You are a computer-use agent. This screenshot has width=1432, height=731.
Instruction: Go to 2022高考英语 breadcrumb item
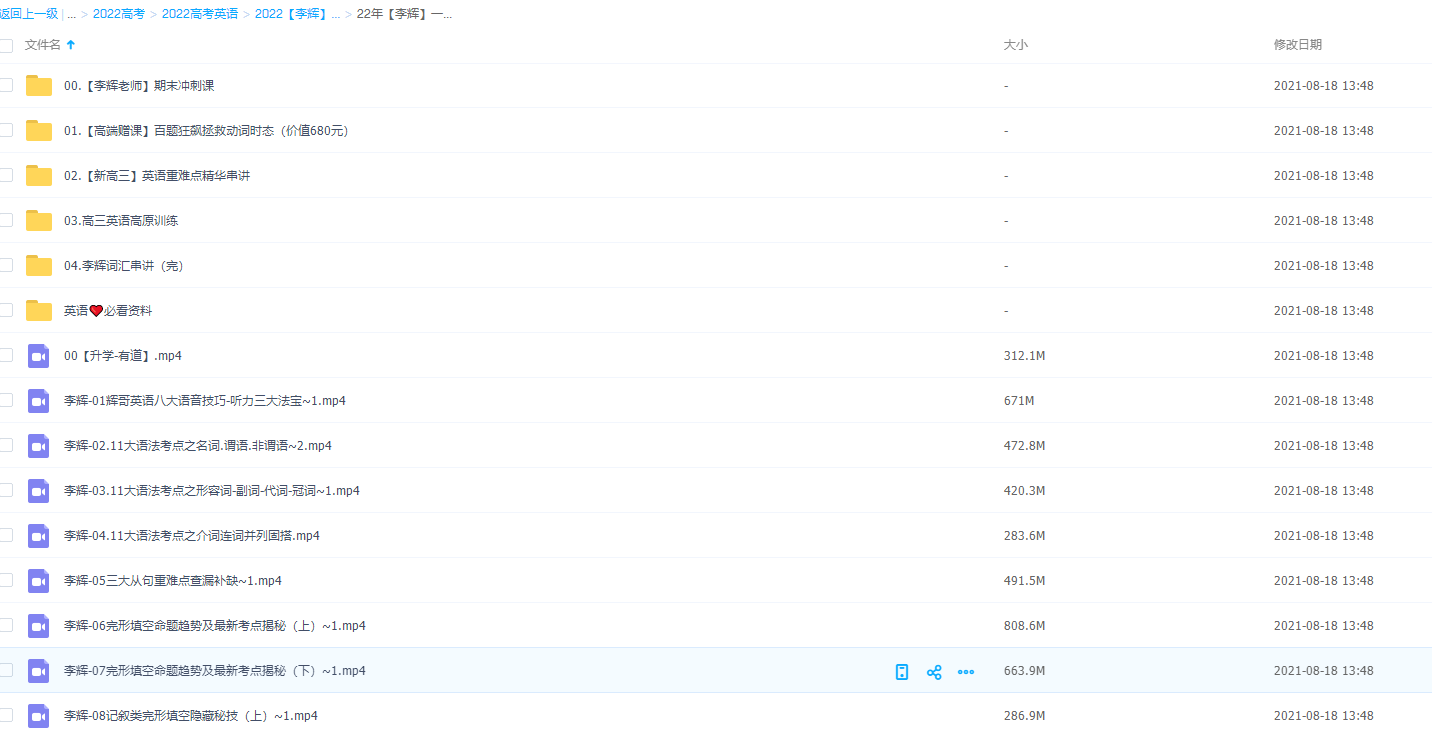point(200,14)
